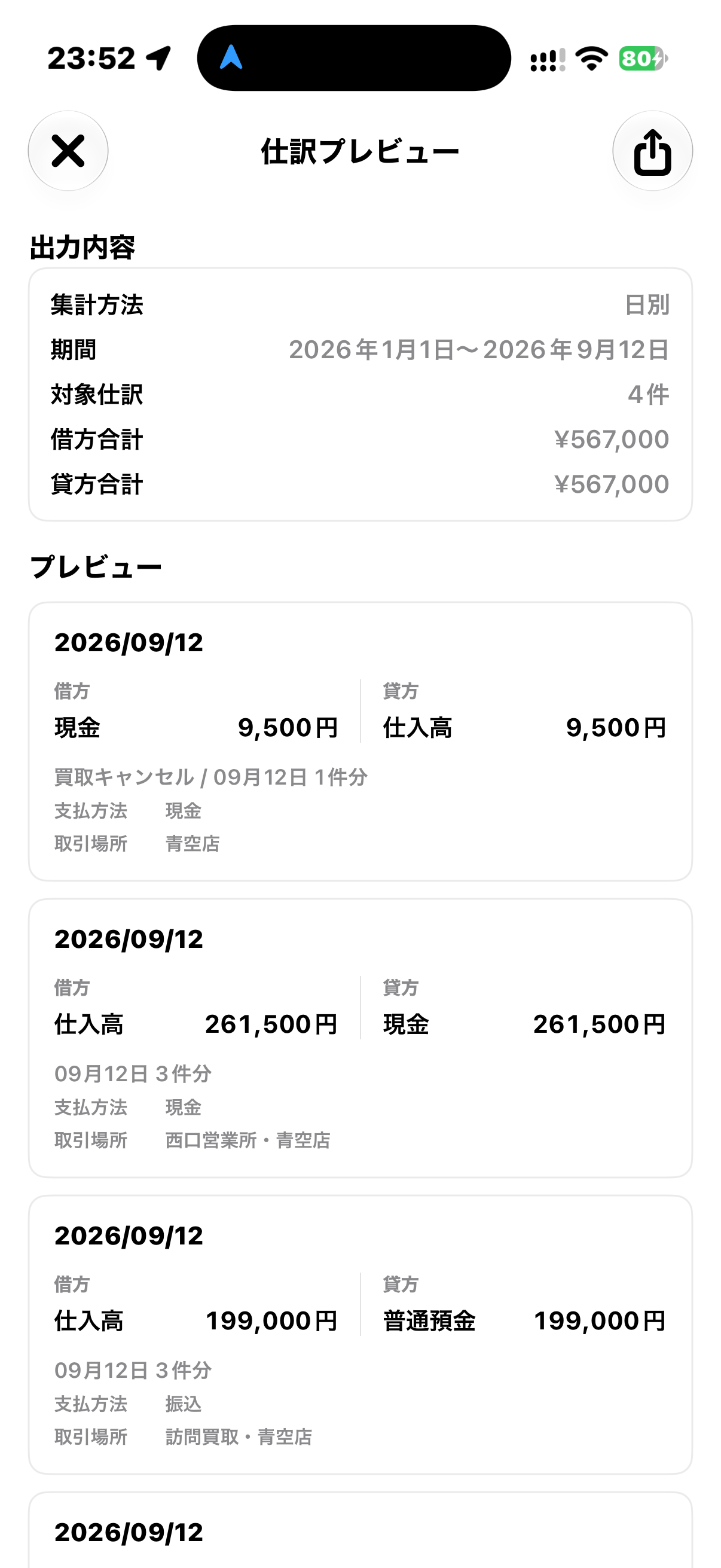Tap the 対象仕訳 4件 row
Viewport: 721px width, 1568px height.
pos(360,395)
